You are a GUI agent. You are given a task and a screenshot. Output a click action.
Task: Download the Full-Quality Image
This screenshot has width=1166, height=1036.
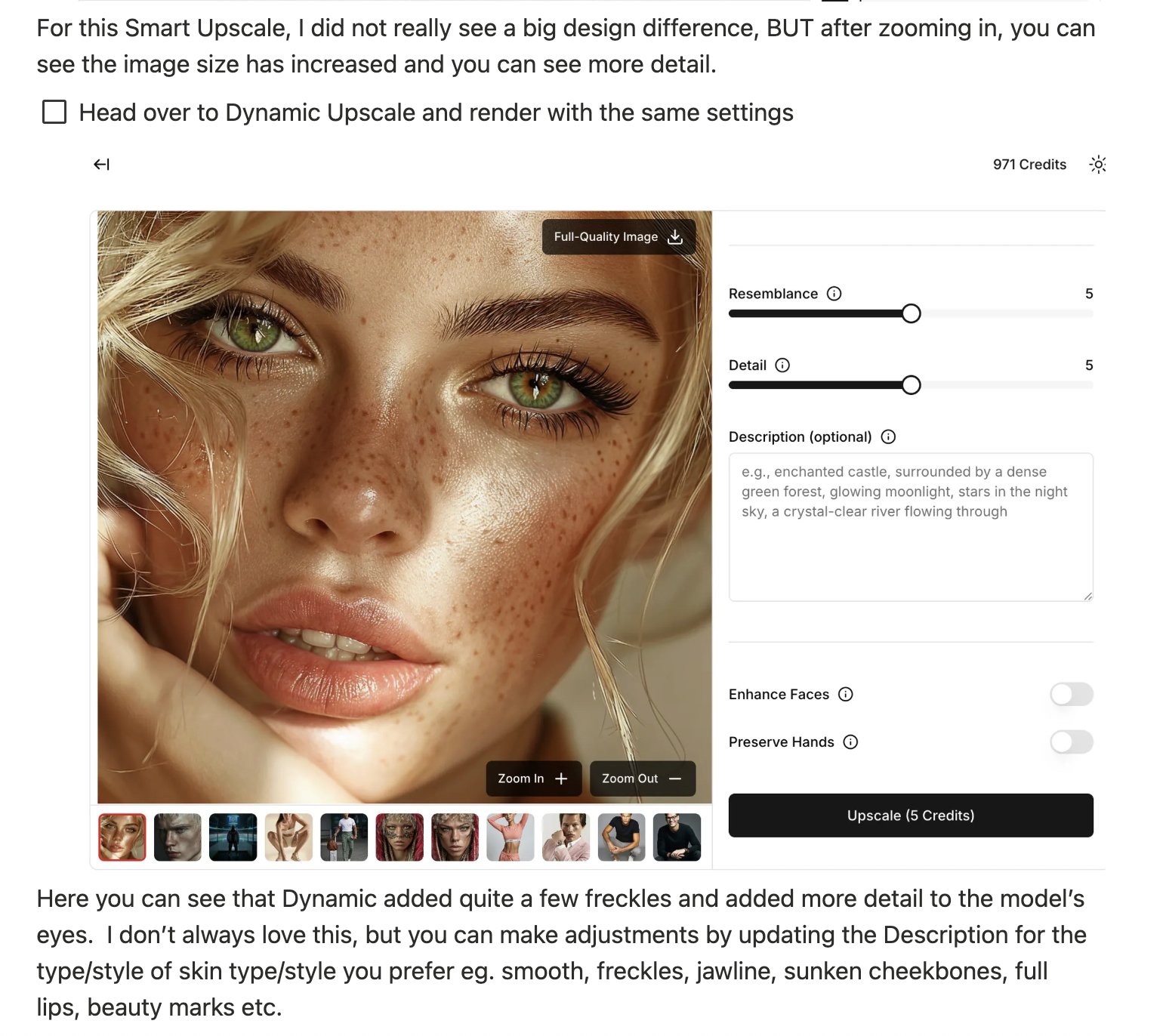(x=618, y=237)
